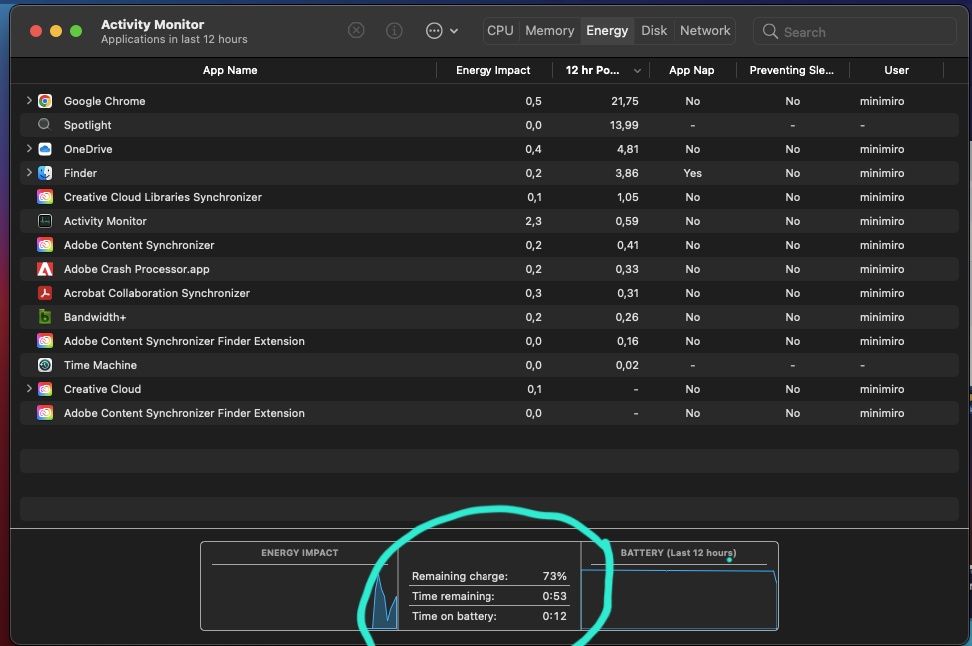Open the ellipsis action dropdown menu

pos(441,31)
